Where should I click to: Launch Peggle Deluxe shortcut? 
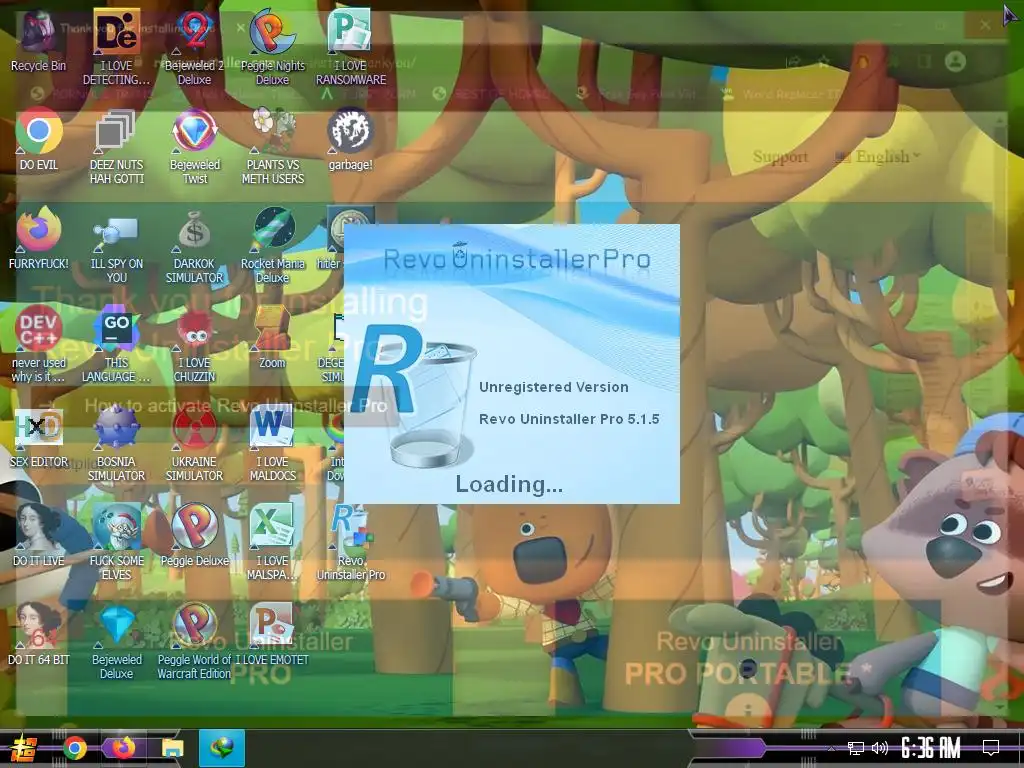tap(194, 536)
